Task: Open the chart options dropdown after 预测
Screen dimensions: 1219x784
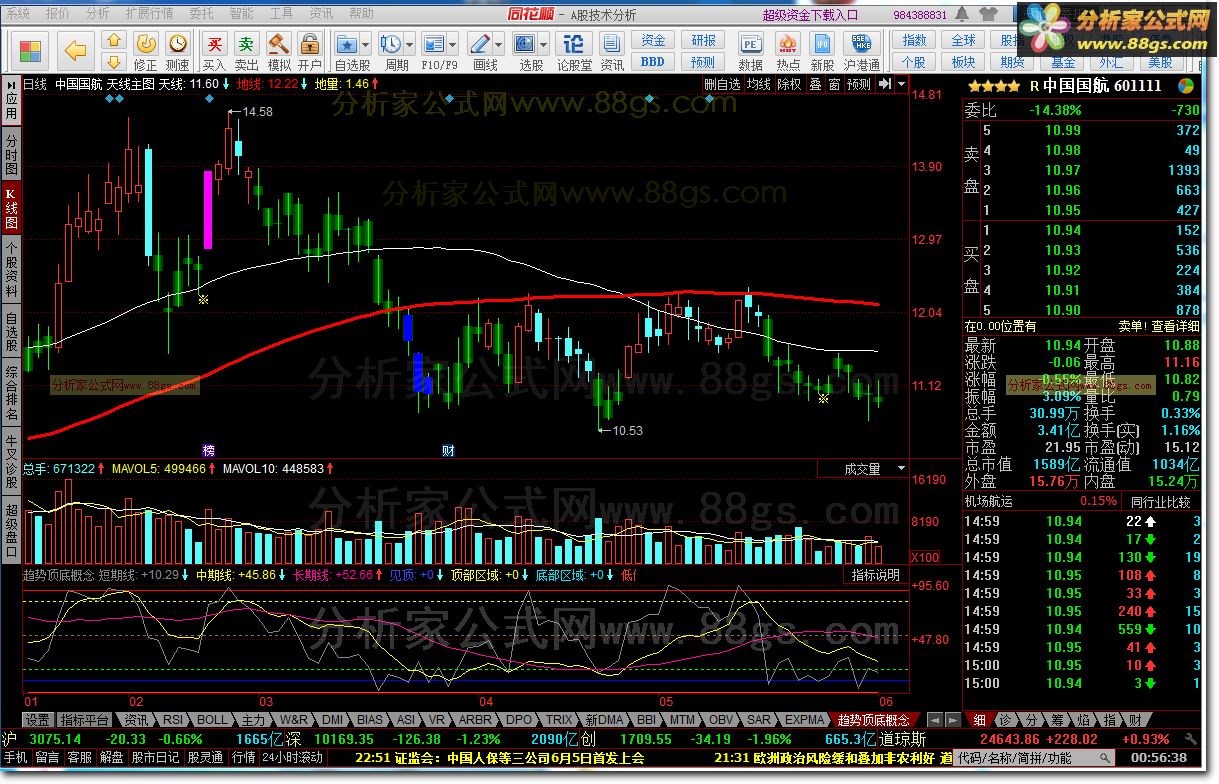Action: click(x=900, y=85)
